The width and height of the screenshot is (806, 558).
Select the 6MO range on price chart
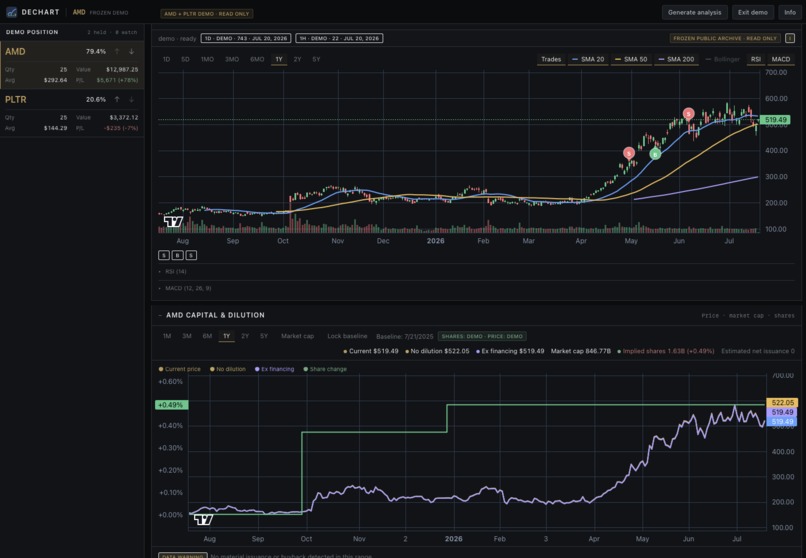click(257, 60)
